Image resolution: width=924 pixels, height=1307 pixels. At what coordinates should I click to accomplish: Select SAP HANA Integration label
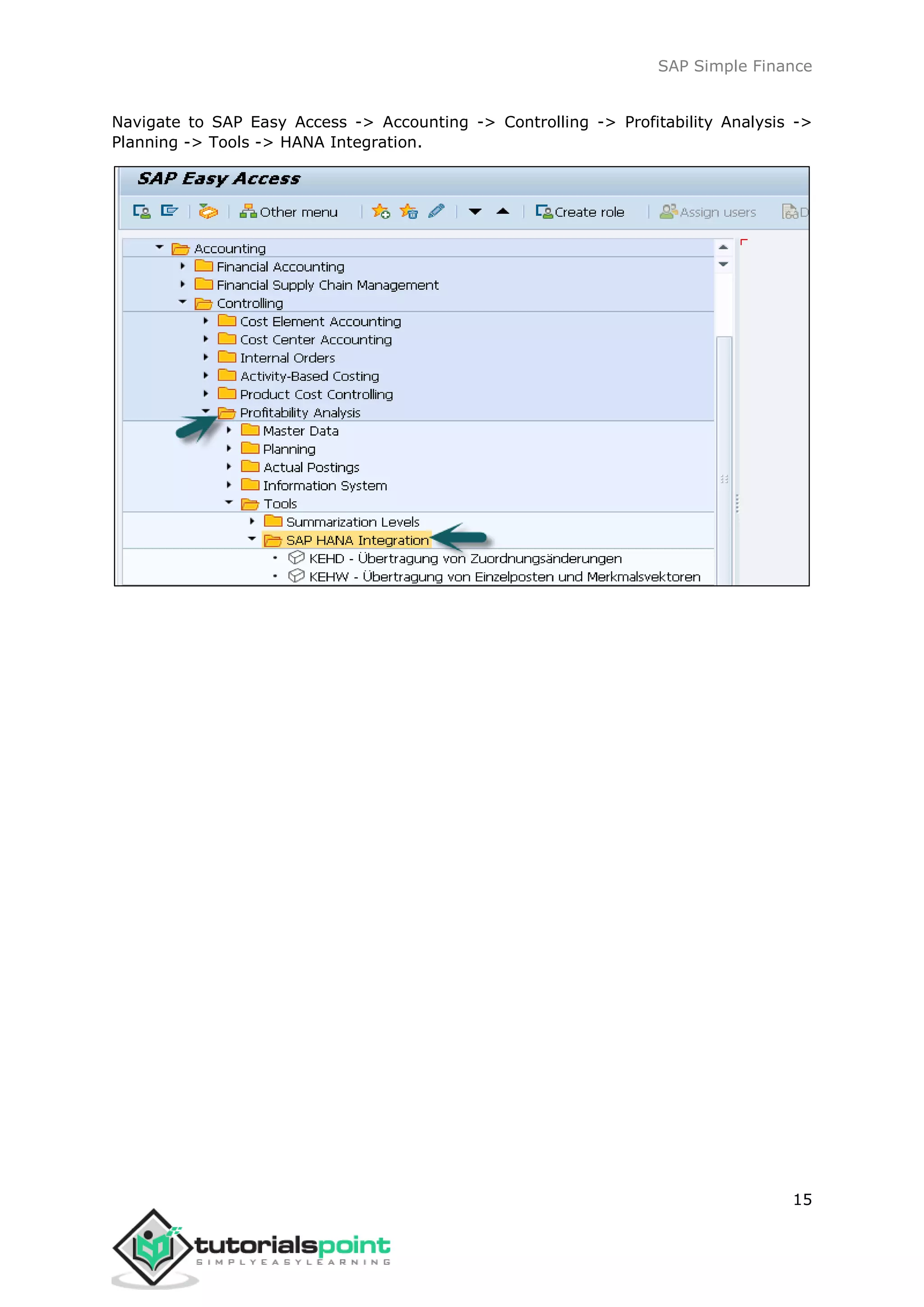click(357, 540)
